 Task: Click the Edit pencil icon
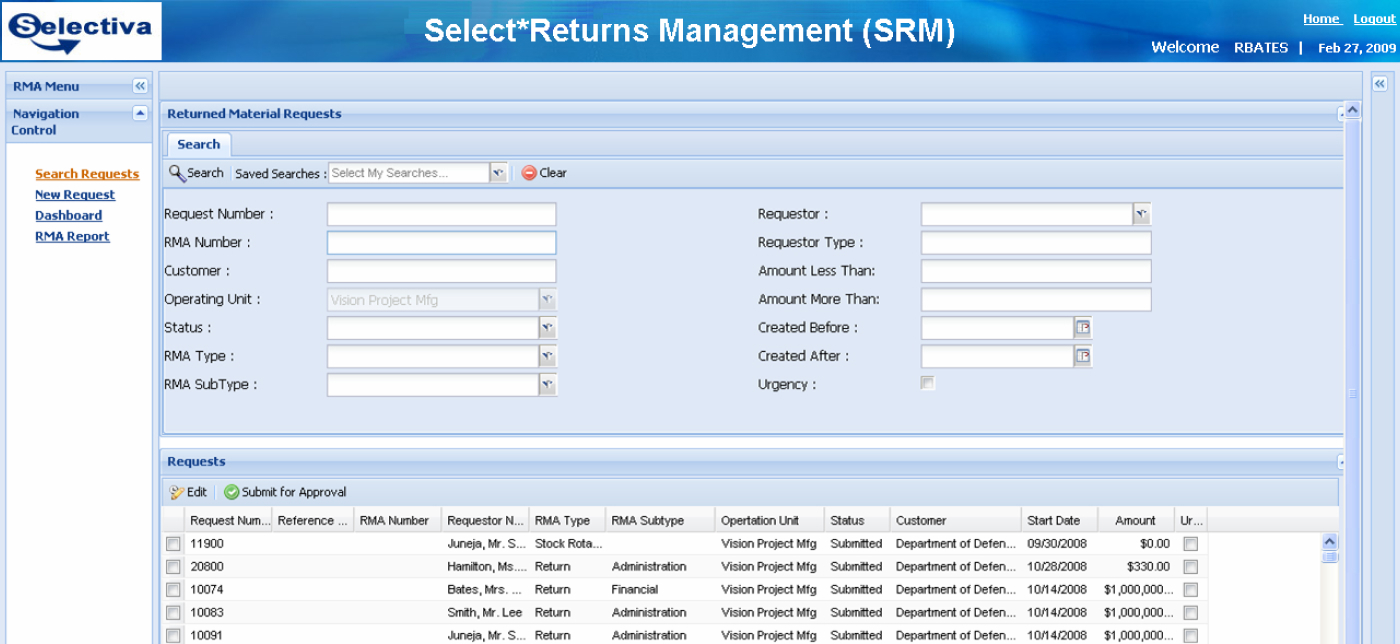click(177, 492)
